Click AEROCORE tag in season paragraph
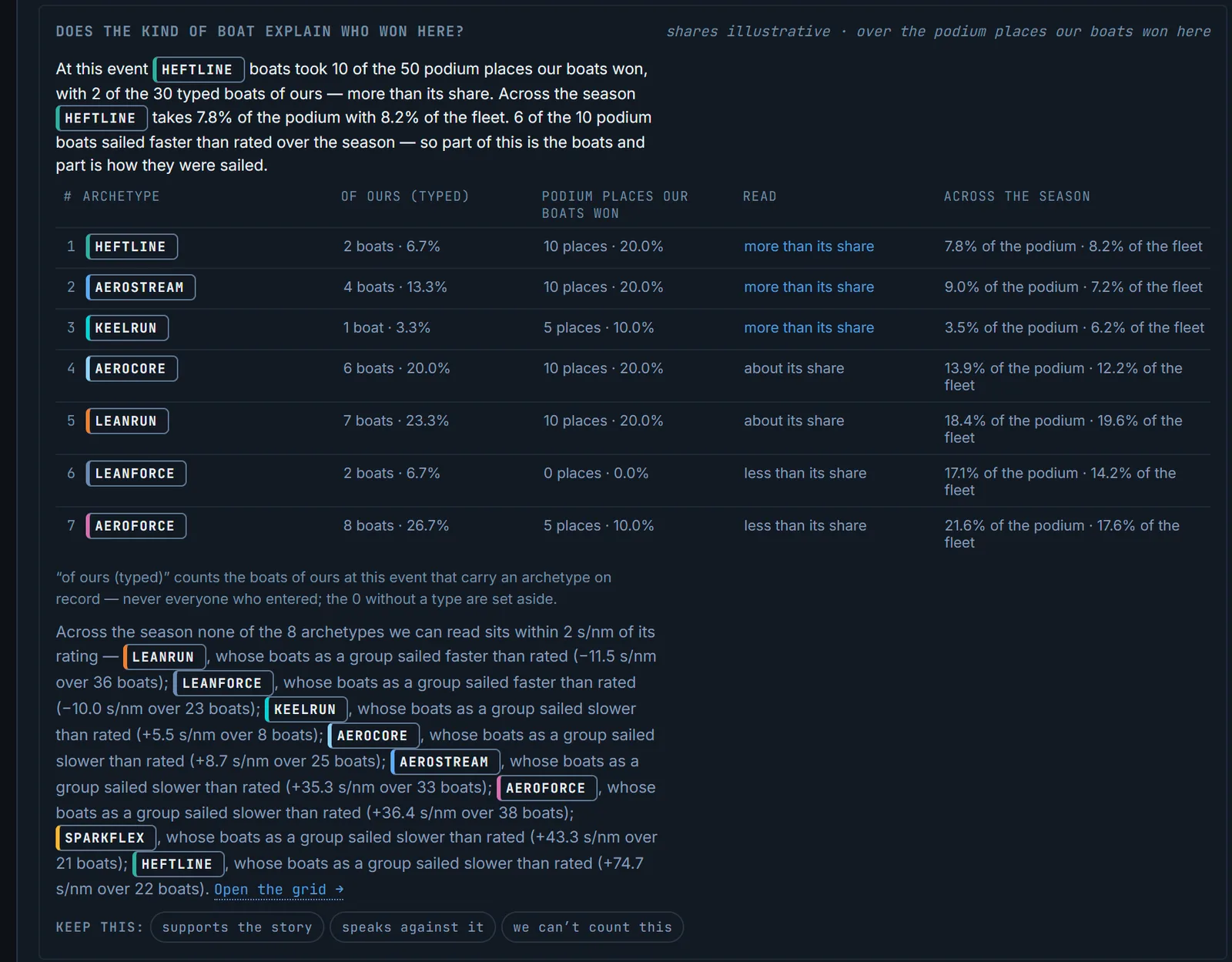 click(x=373, y=736)
